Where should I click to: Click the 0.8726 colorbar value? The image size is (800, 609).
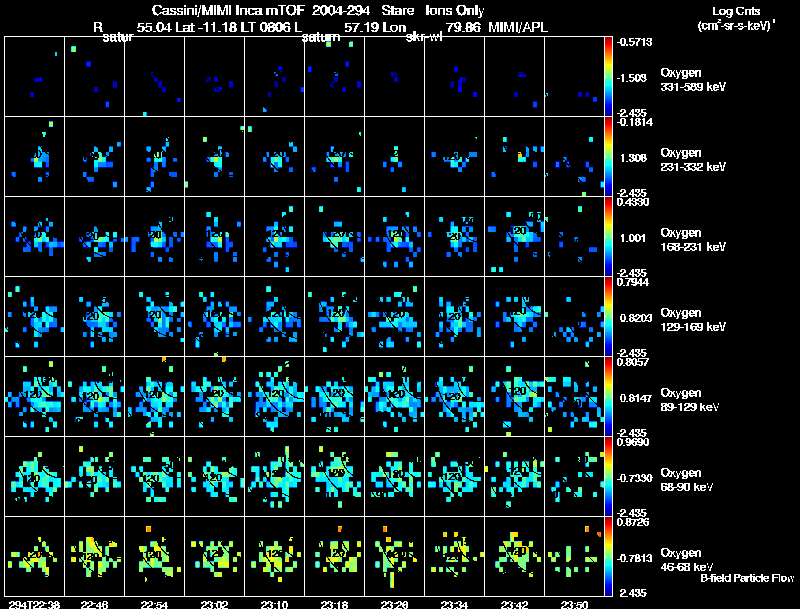coord(633,522)
